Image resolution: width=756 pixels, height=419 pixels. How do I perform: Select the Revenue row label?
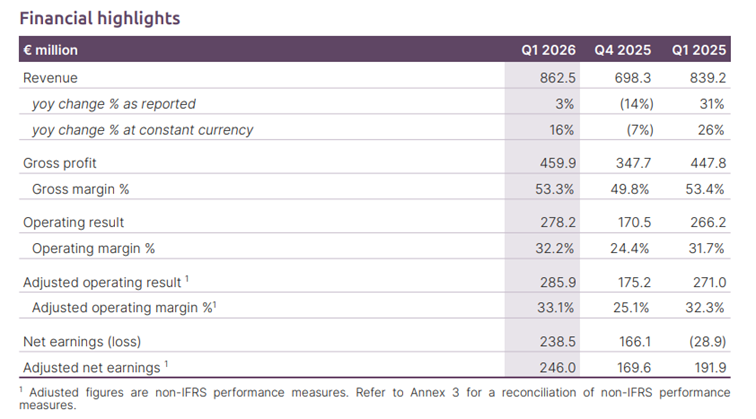(x=50, y=78)
